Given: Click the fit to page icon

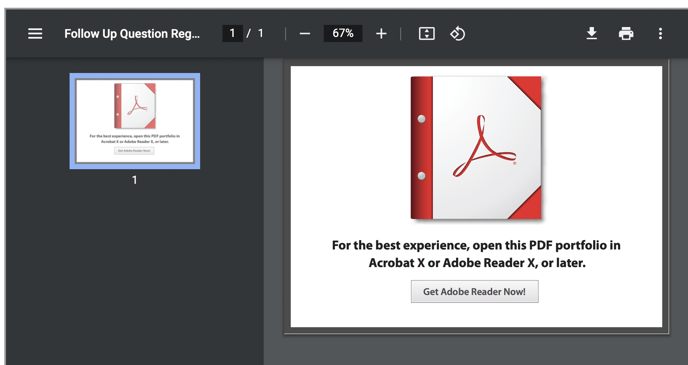Looking at the screenshot, I should coord(426,34).
